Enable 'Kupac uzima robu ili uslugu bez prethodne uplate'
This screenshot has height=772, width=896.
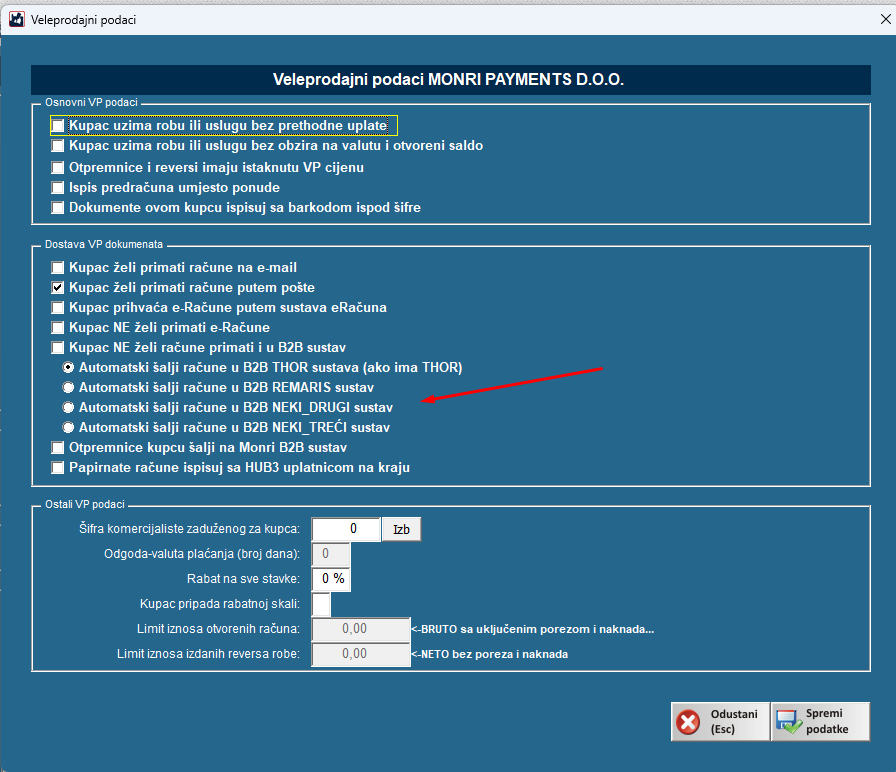point(58,125)
